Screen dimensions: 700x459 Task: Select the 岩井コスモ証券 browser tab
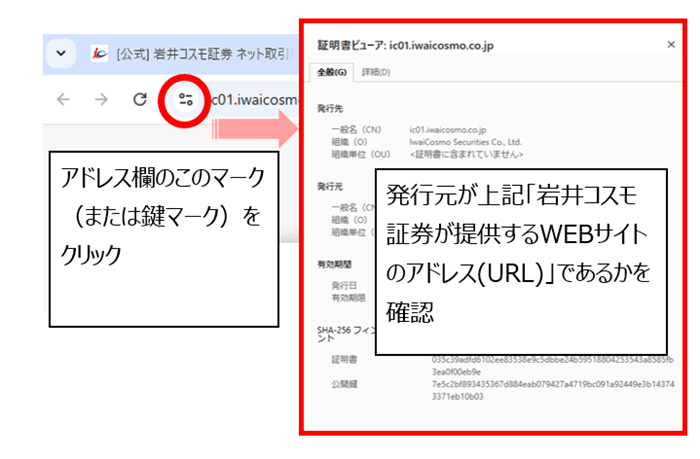pyautogui.click(x=192, y=54)
